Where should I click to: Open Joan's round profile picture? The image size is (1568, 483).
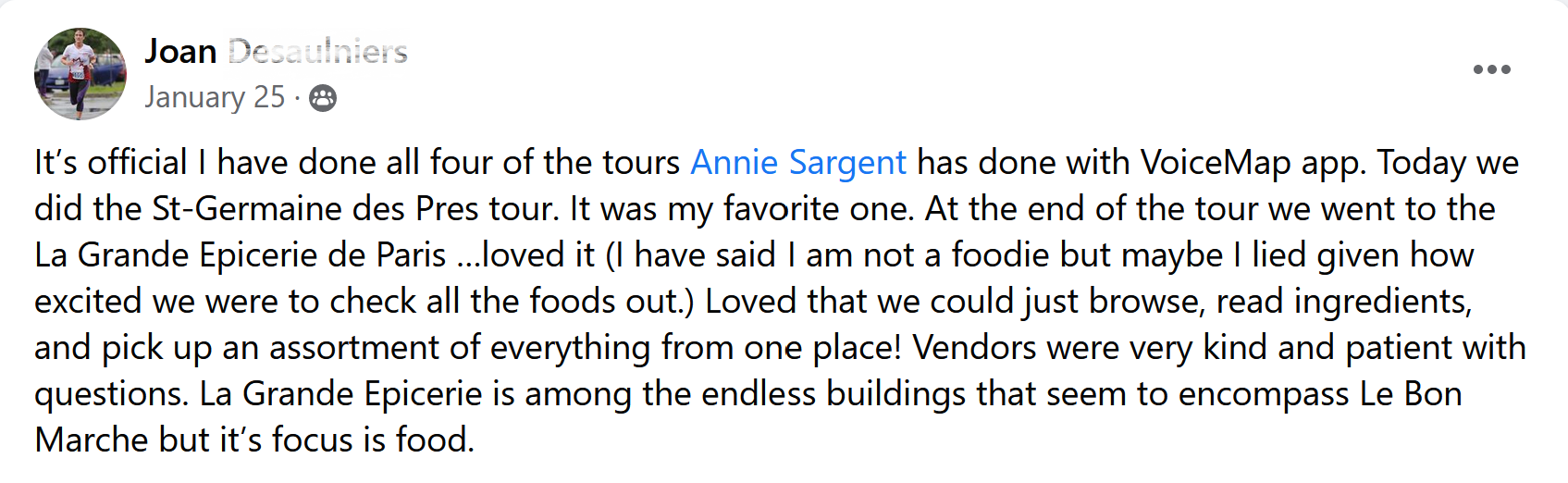click(x=80, y=73)
